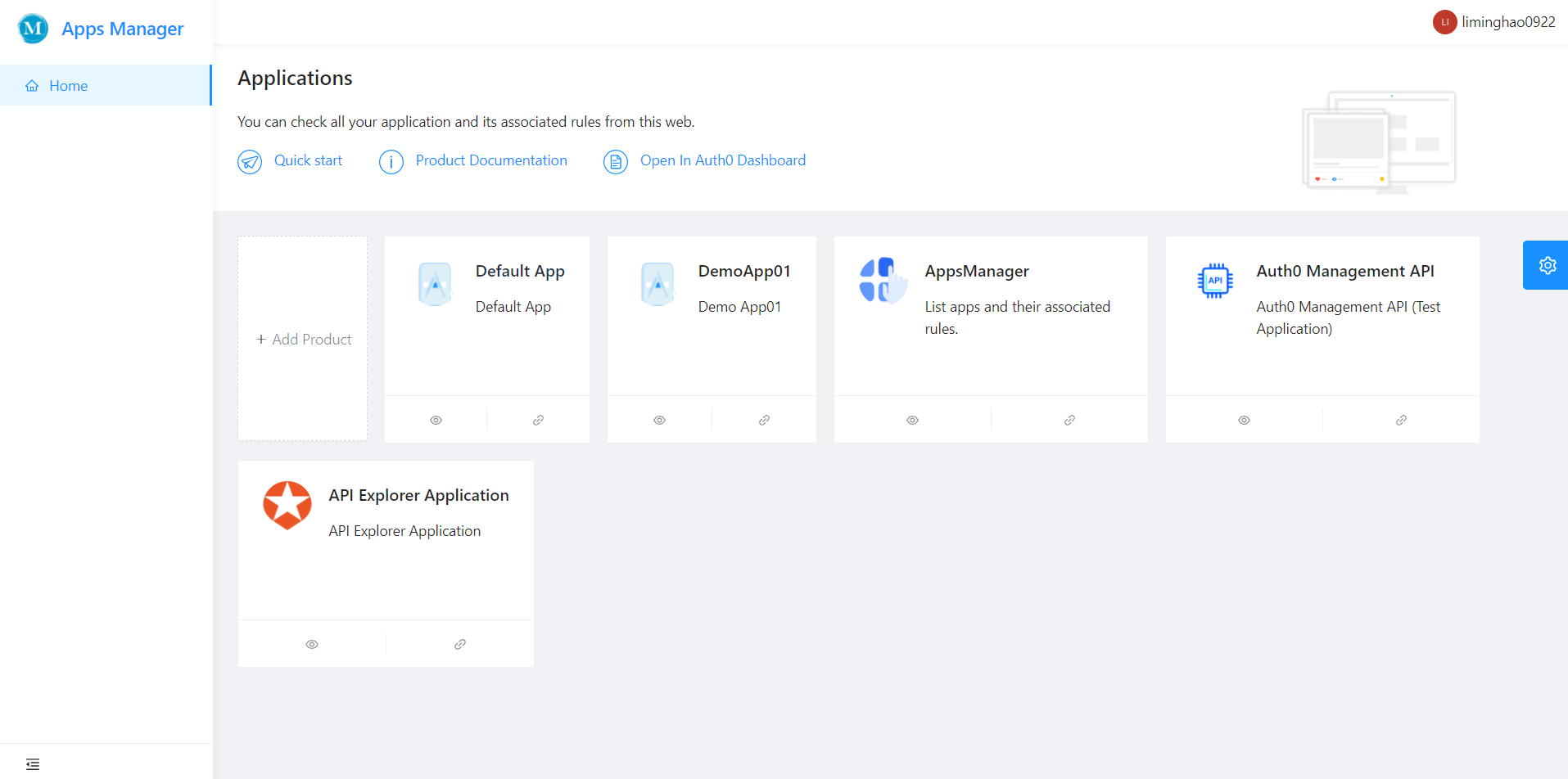Open In Auth0 Dashboard link
This screenshot has width=1568, height=779.
pyautogui.click(x=723, y=160)
